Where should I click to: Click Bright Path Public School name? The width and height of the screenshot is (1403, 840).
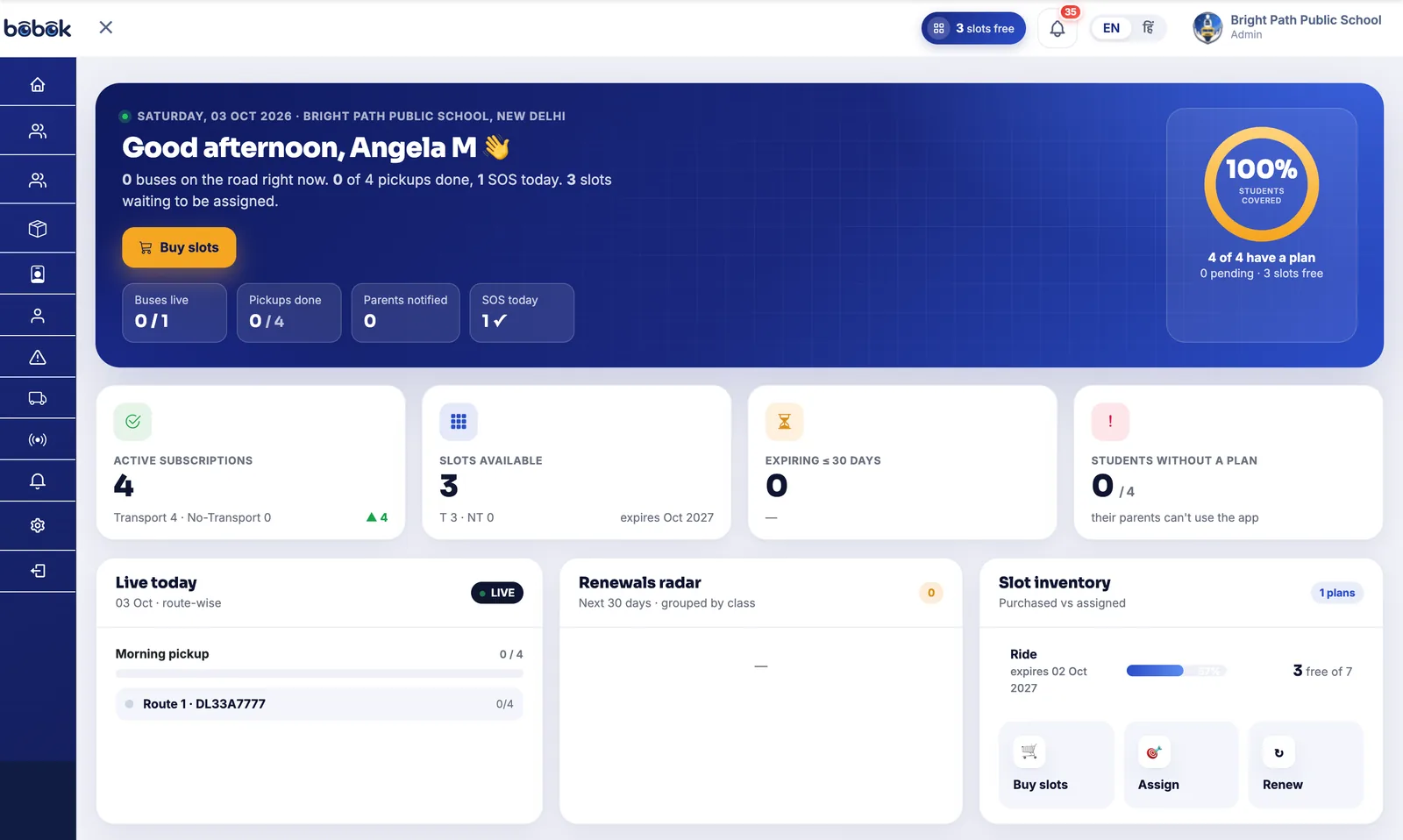tap(1306, 20)
